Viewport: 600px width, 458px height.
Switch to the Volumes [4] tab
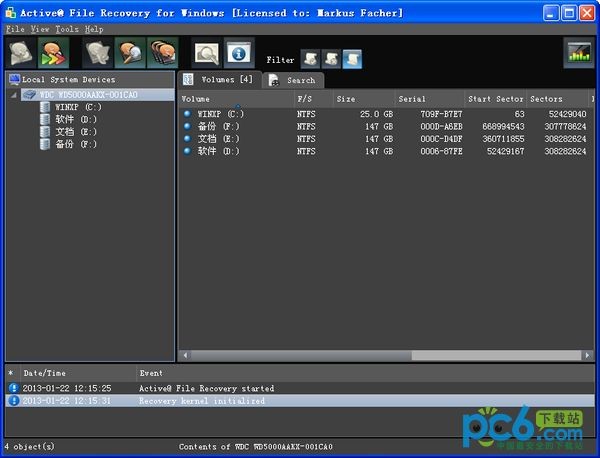[x=219, y=80]
